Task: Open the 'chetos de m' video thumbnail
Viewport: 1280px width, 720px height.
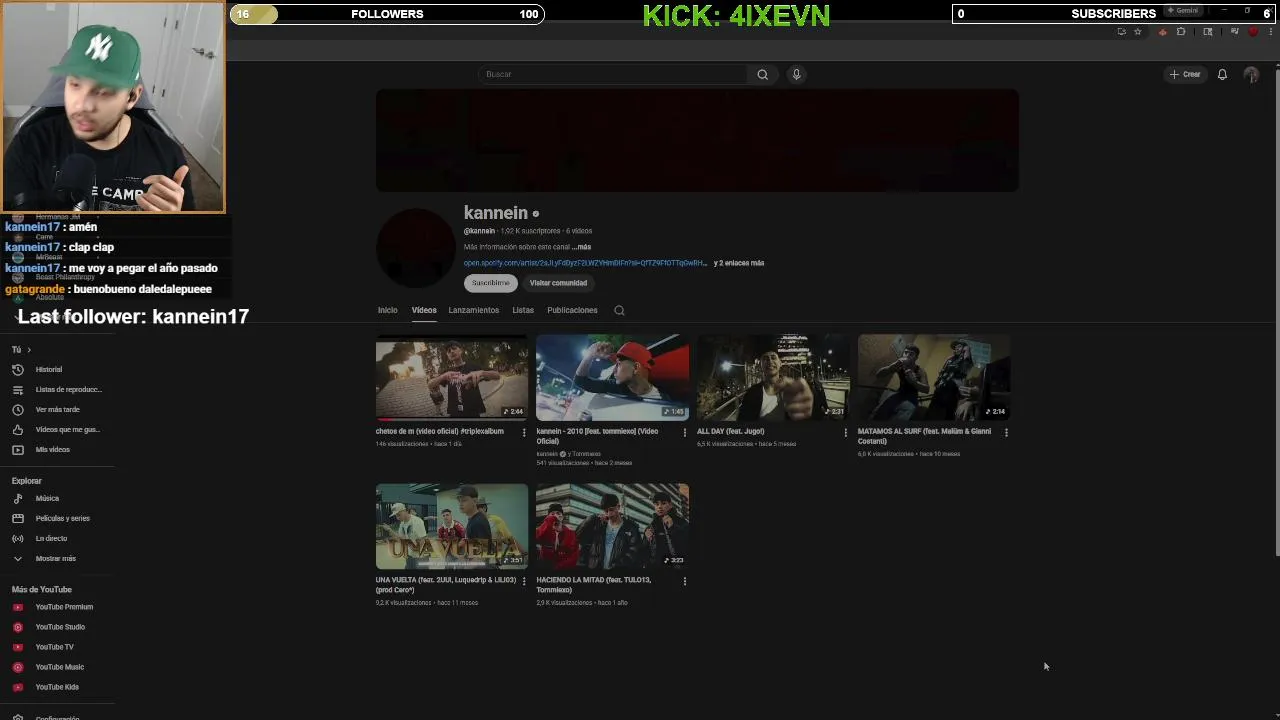Action: tap(452, 377)
